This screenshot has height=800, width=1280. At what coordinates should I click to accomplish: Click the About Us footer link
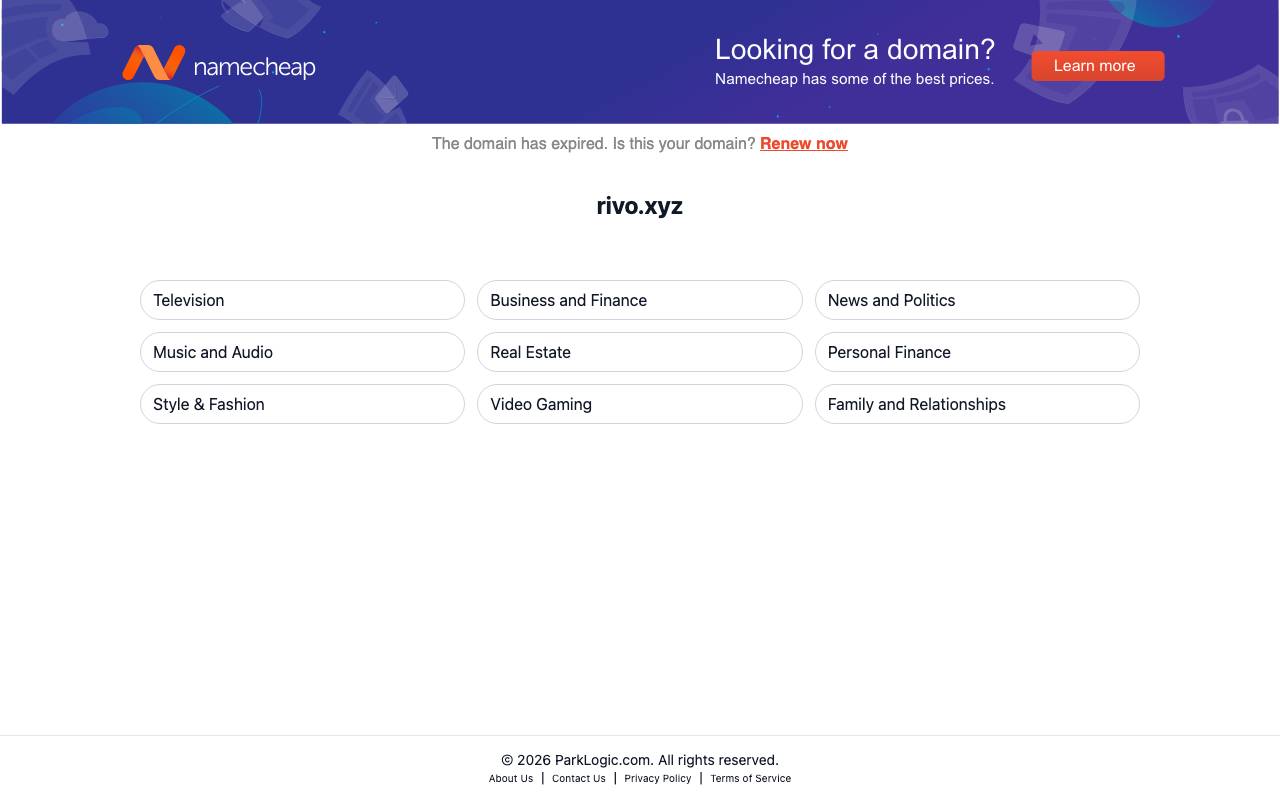(511, 778)
